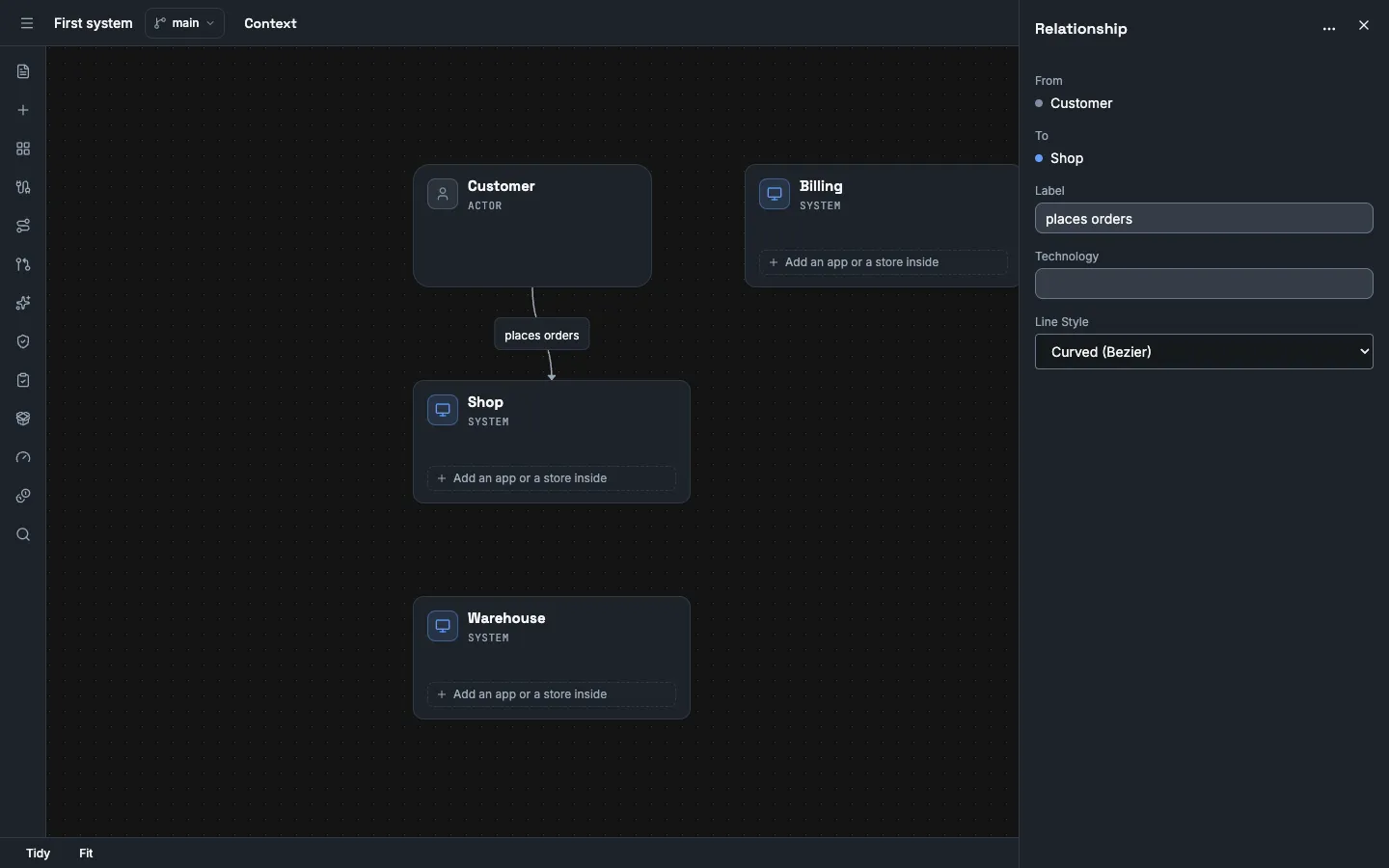Open the grid blocks sidebar icon

point(23,149)
